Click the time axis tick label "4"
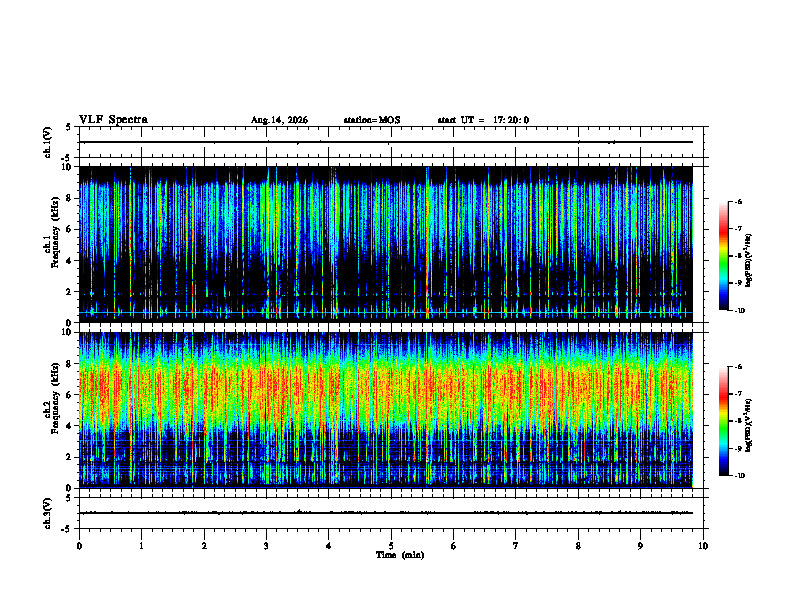The width and height of the screenshot is (792, 612). click(x=329, y=546)
